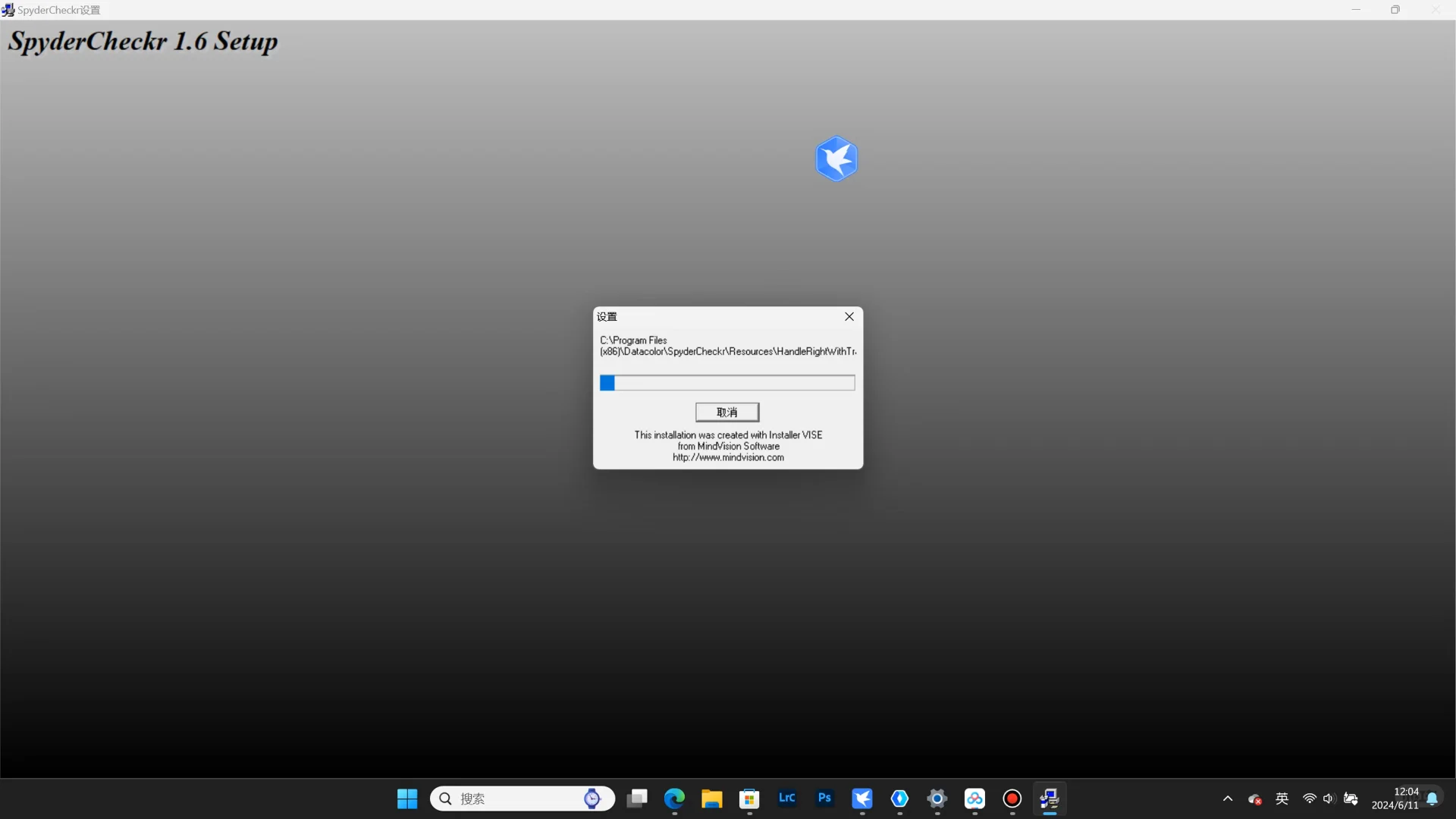Open the notification bell
The height and width of the screenshot is (819, 1456).
[x=1432, y=799]
